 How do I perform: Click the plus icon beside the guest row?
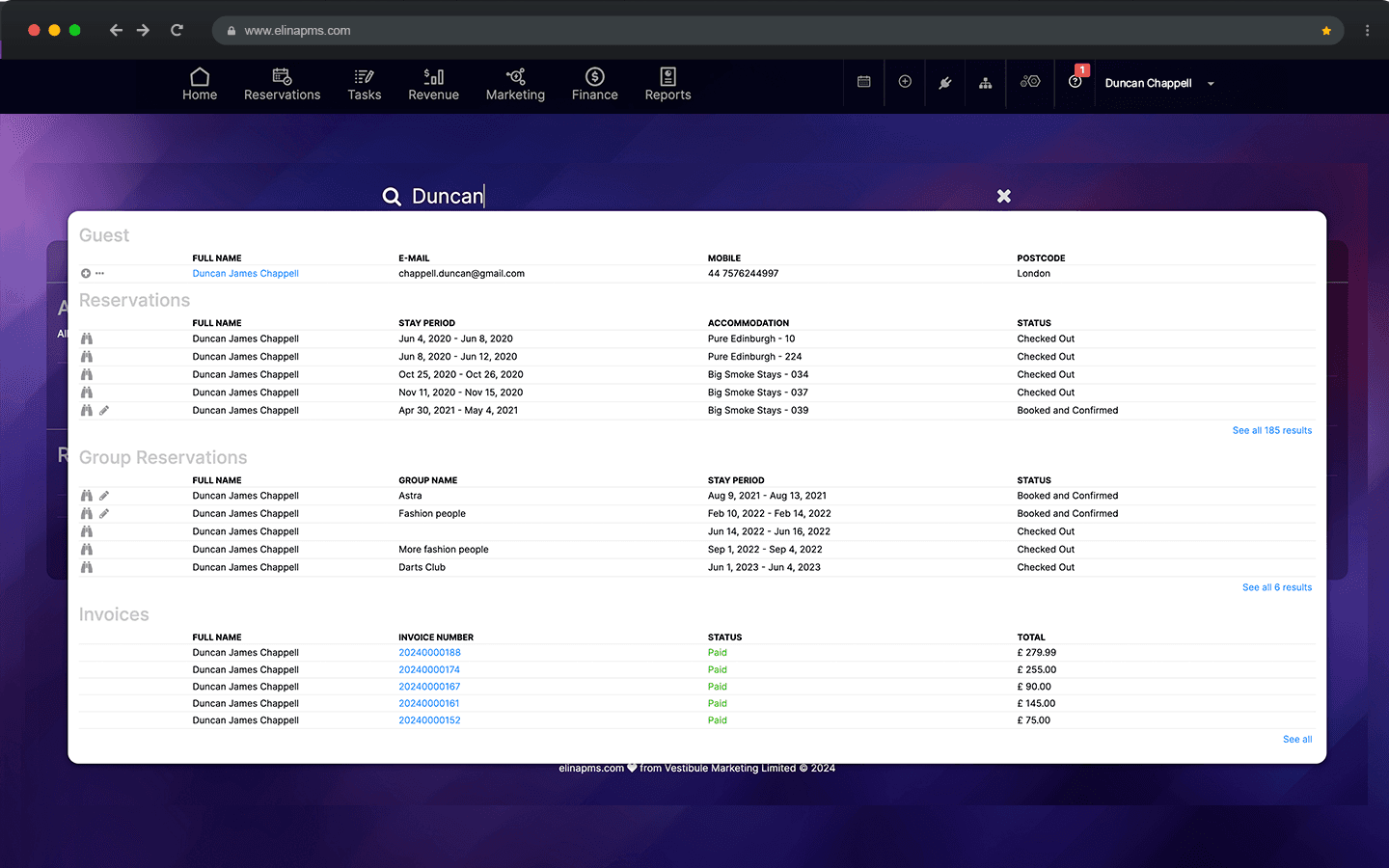click(85, 274)
